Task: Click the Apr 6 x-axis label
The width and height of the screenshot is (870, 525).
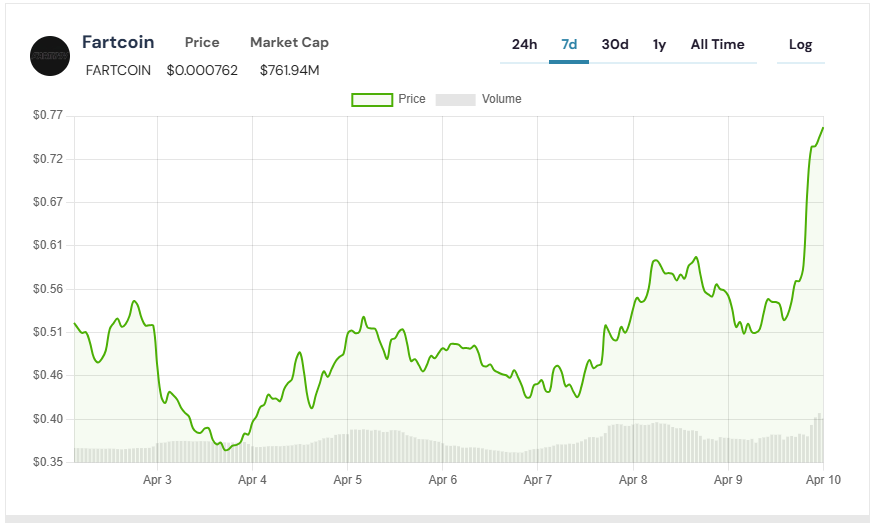Action: point(442,479)
